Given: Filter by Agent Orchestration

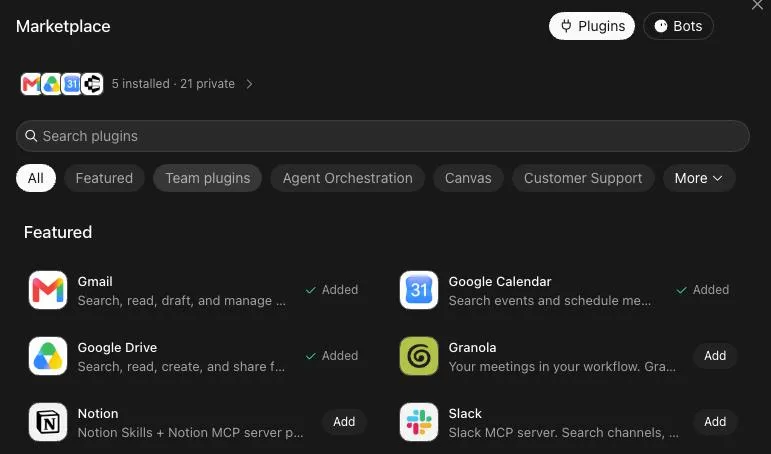Looking at the screenshot, I should pos(348,178).
